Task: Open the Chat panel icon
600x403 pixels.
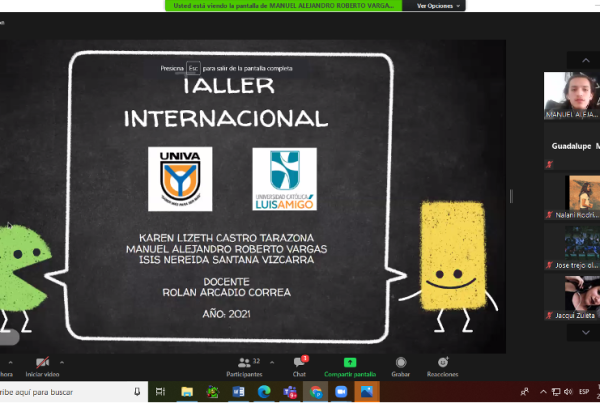Action: click(299, 362)
